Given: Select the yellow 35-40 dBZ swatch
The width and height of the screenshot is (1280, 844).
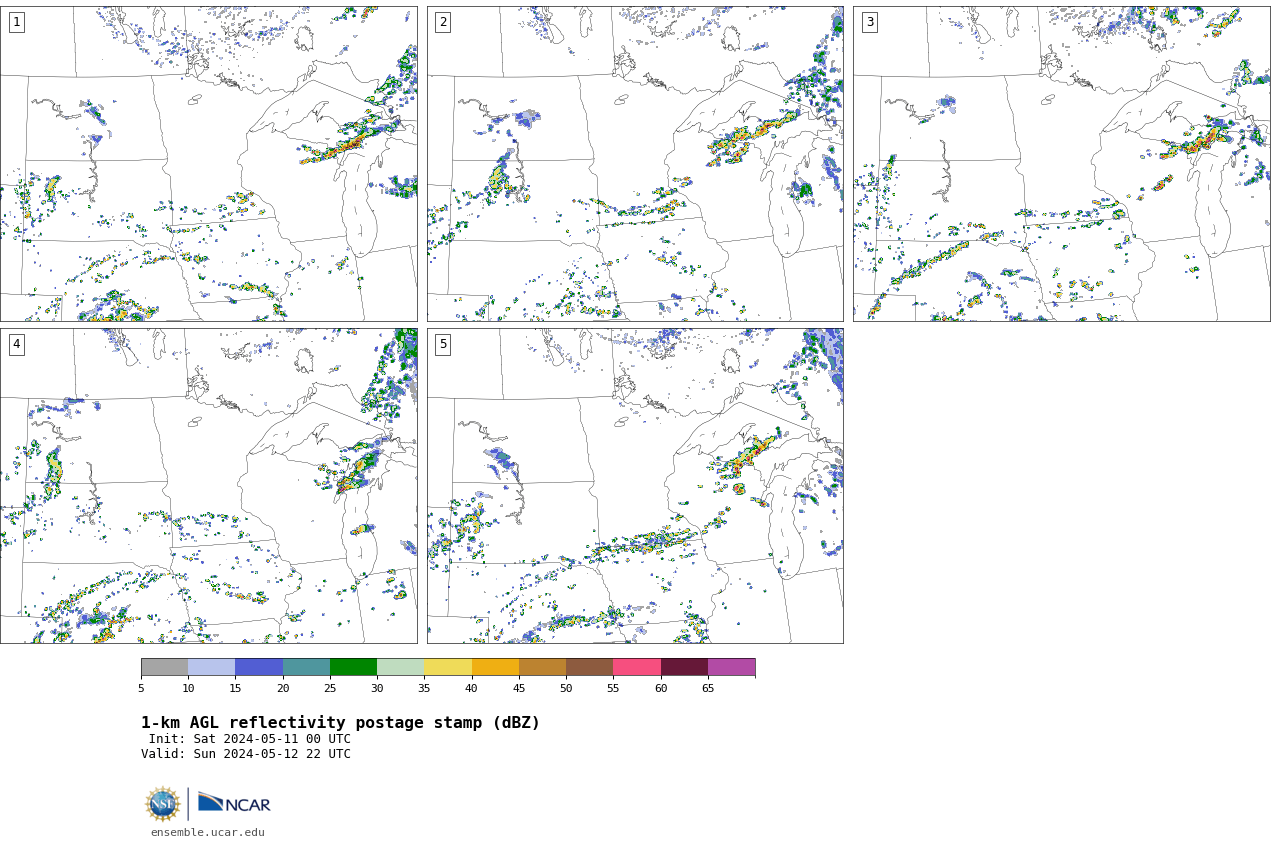Looking at the screenshot, I should 448,667.
